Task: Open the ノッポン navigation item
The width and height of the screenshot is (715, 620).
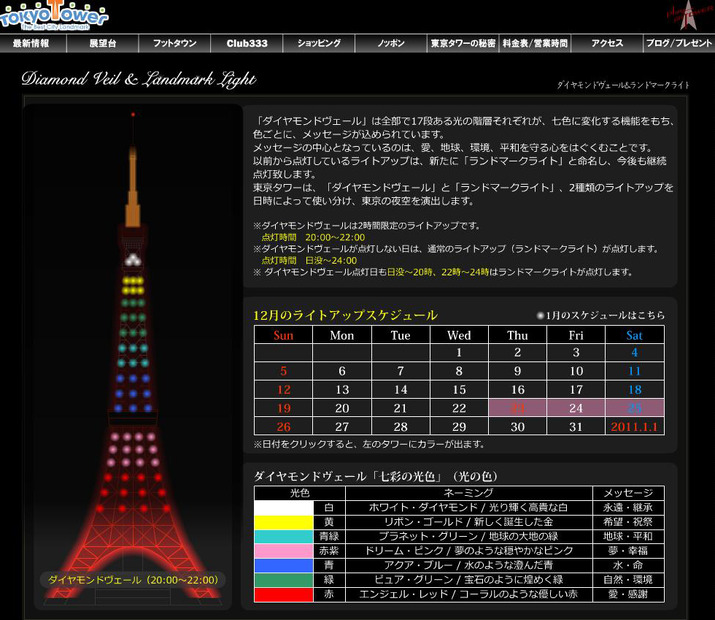Action: (391, 43)
